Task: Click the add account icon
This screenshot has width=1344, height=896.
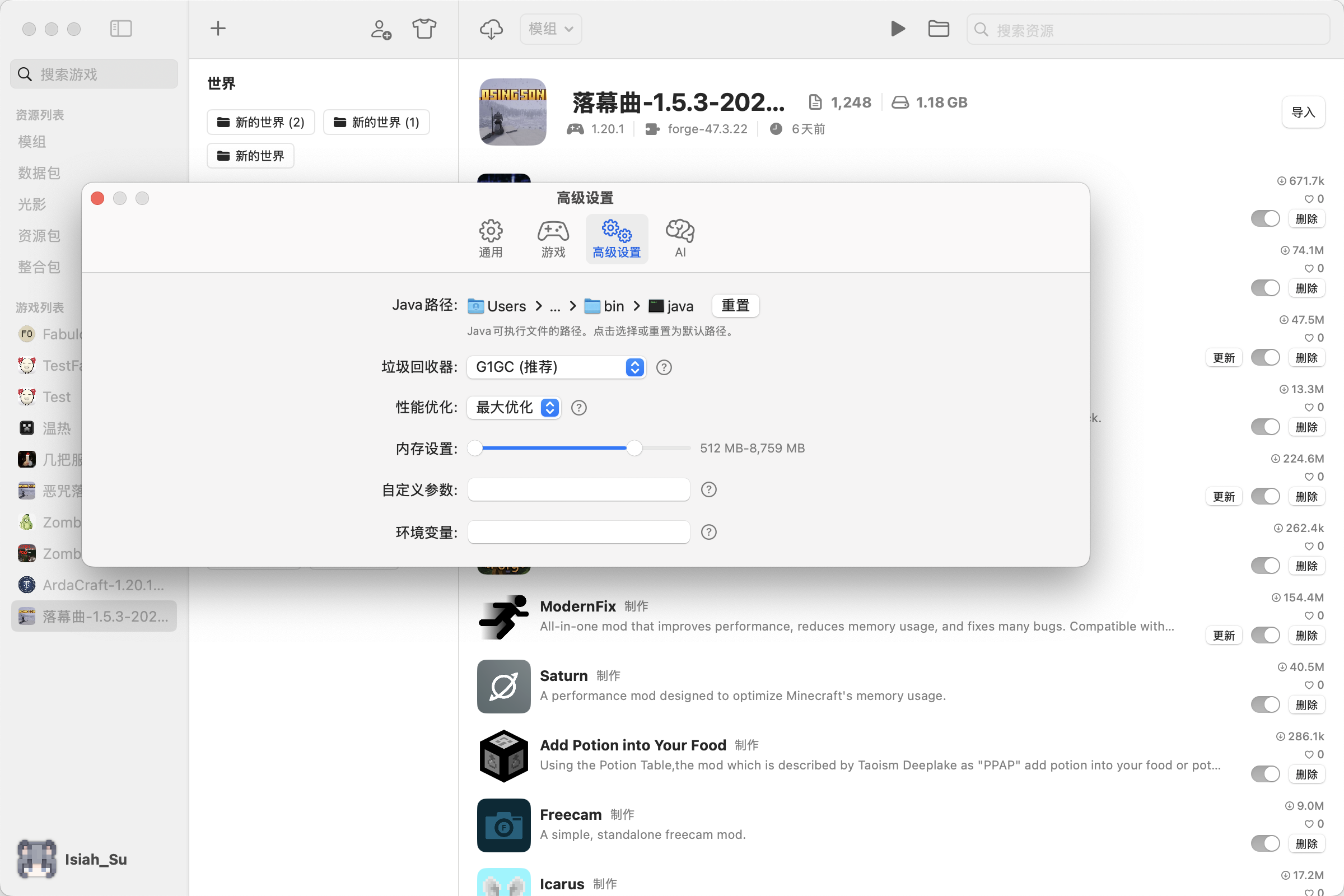Action: (380, 30)
